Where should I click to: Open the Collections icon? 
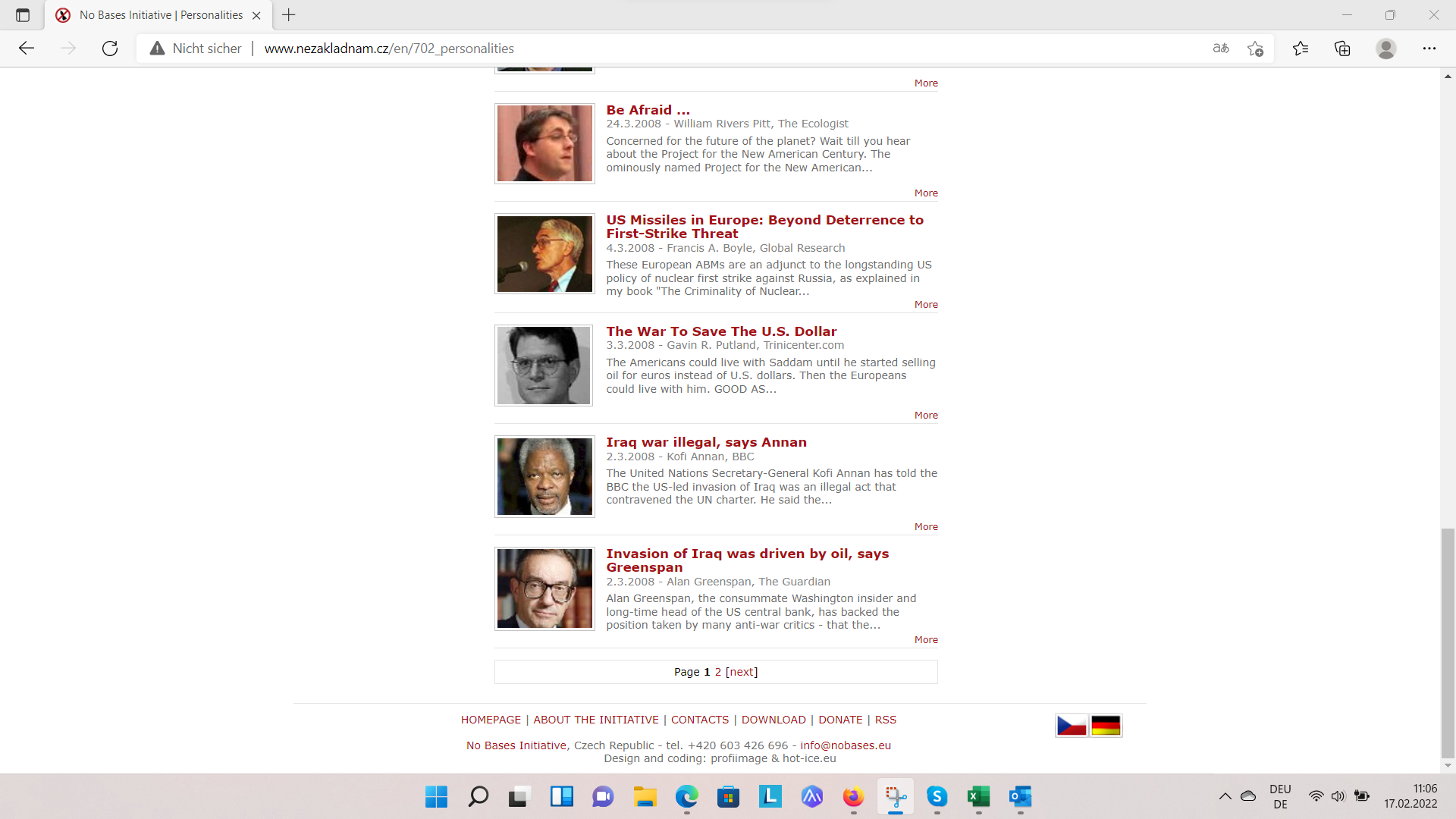tap(1342, 49)
